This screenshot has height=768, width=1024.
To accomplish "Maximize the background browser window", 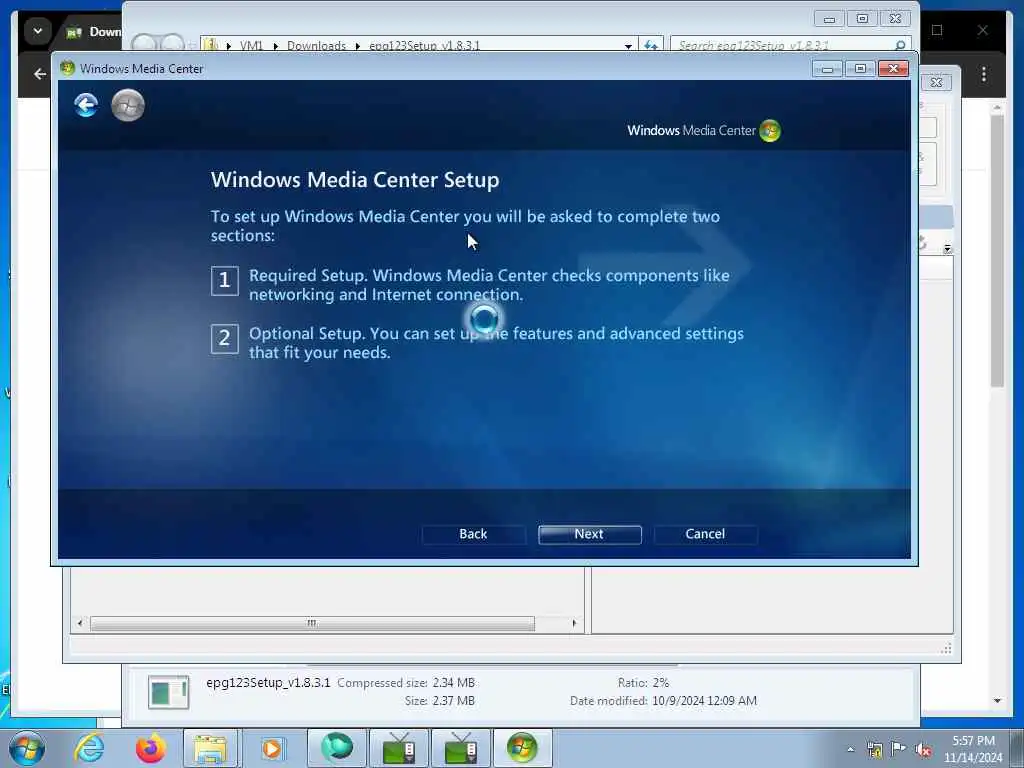I will 937,30.
